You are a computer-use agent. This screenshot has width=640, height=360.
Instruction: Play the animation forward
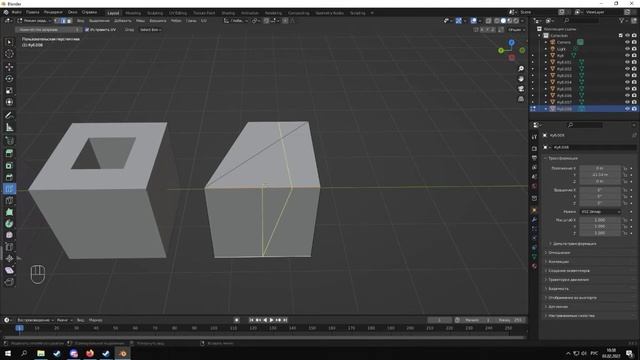coord(271,320)
